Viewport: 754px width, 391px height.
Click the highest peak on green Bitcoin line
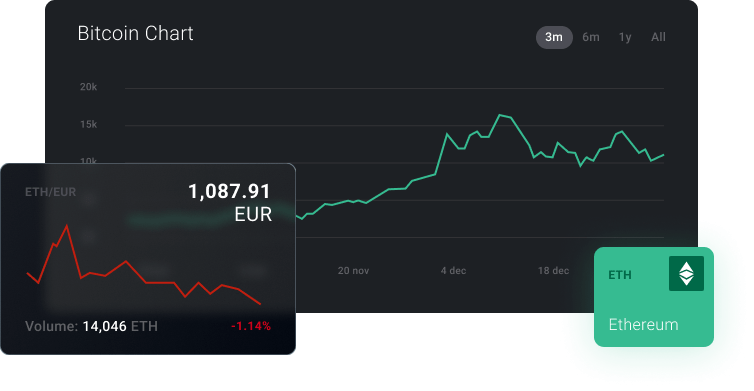point(500,115)
